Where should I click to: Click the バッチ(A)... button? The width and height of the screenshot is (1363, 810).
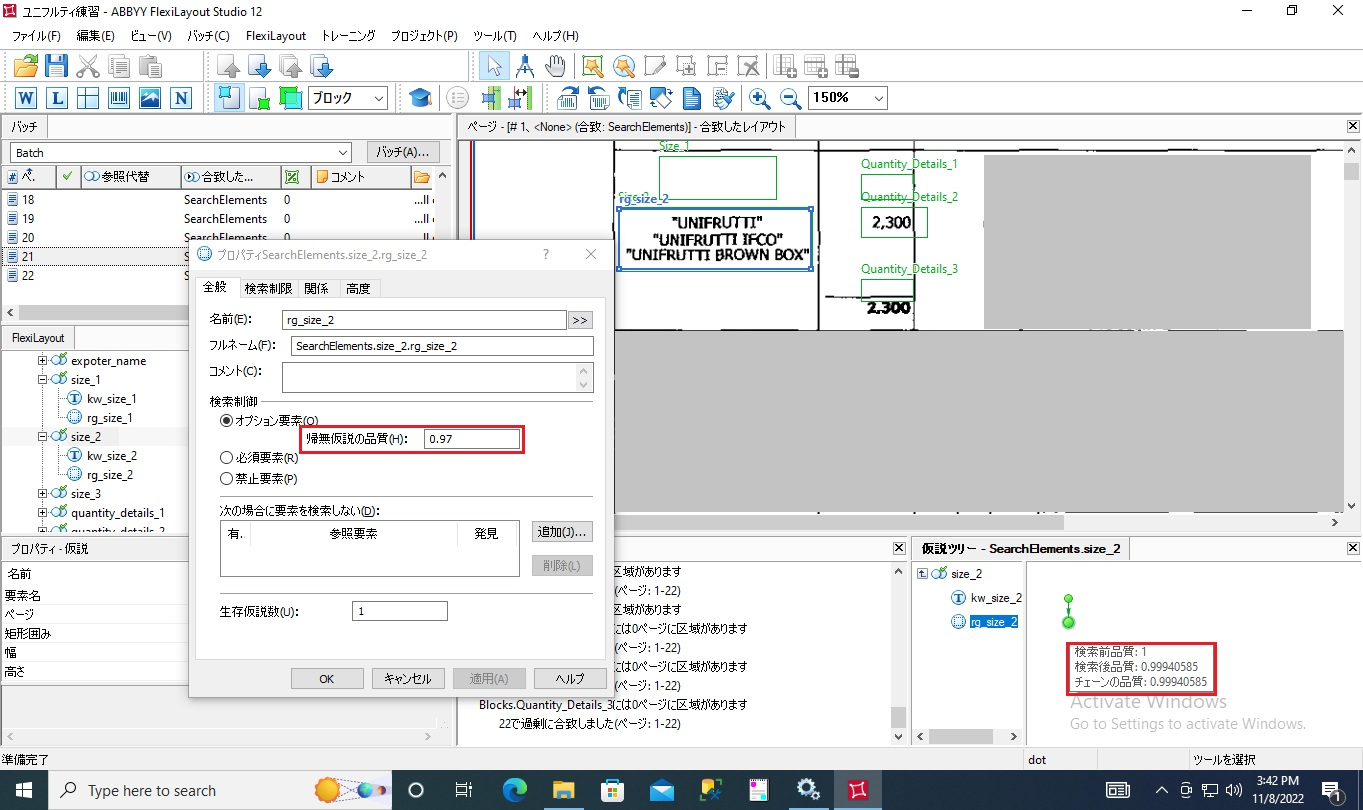pyautogui.click(x=404, y=153)
